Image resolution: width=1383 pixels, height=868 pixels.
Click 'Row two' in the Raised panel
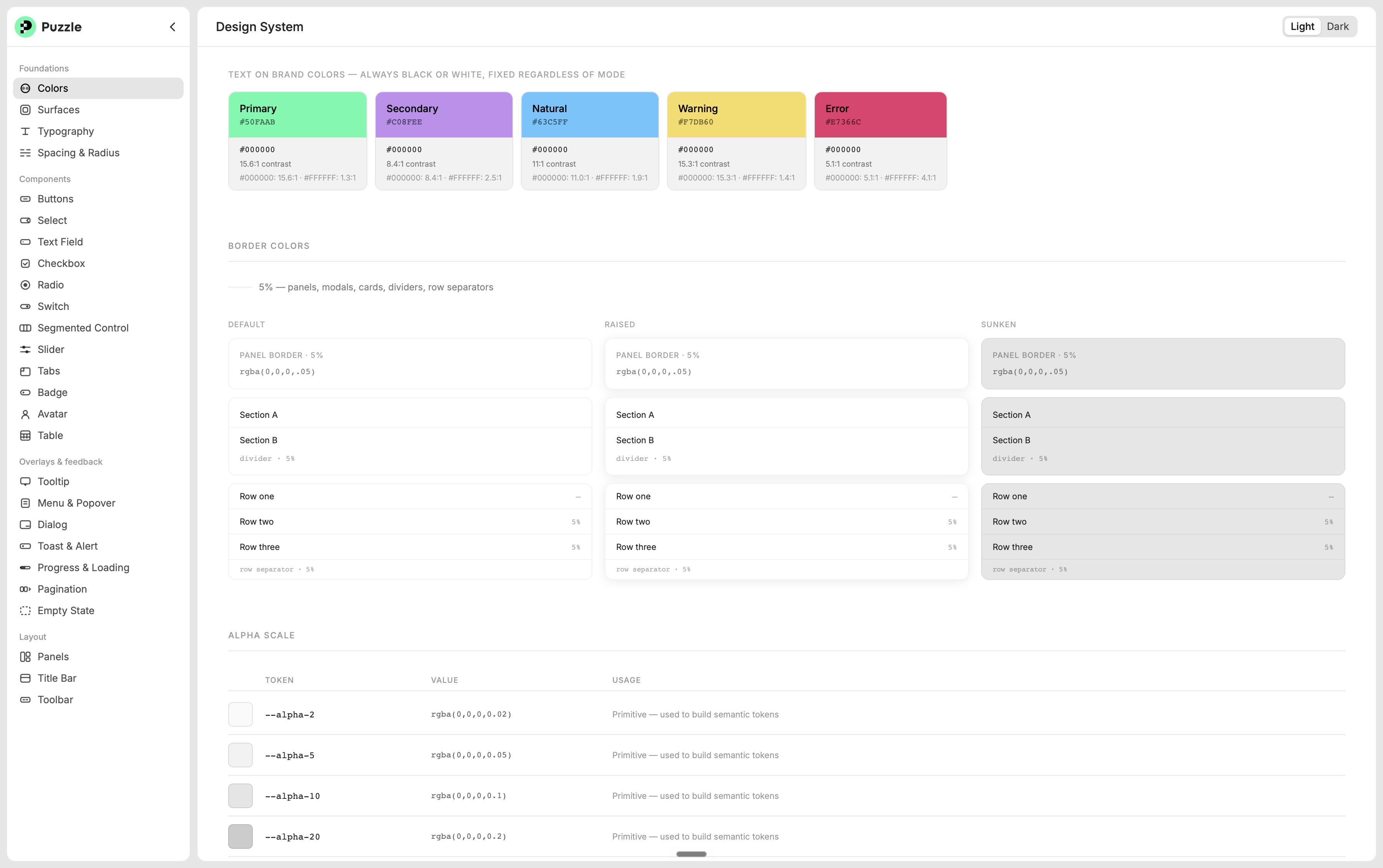633,522
